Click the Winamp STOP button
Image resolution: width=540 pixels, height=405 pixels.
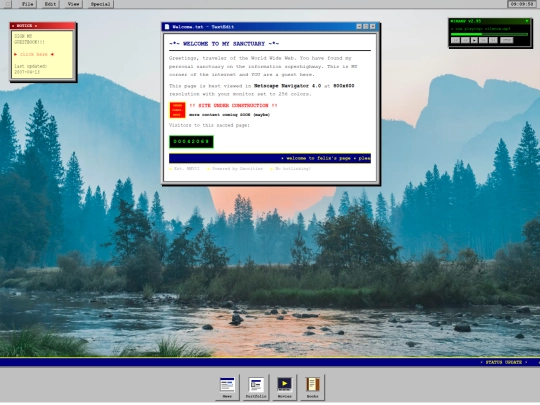(x=506, y=40)
